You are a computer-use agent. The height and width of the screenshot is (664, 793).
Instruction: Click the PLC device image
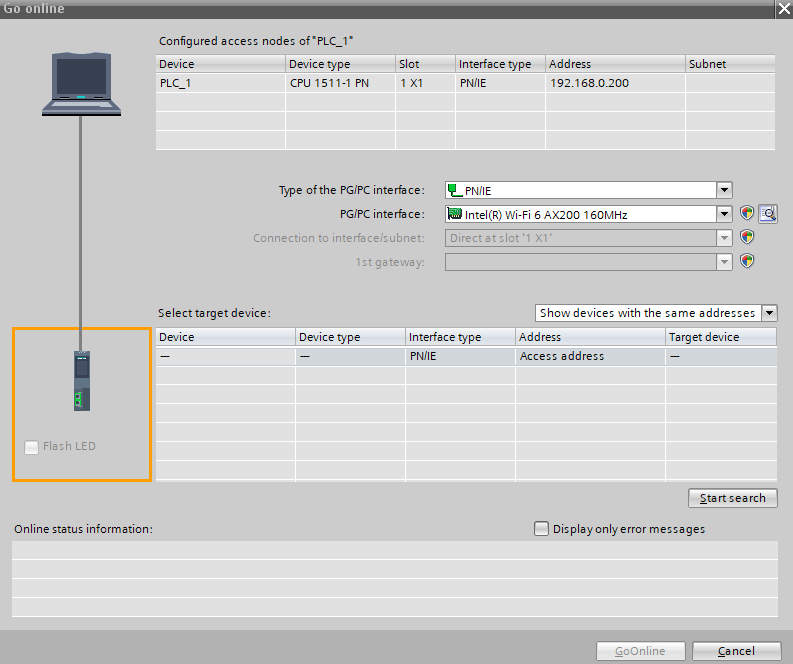coord(81,381)
